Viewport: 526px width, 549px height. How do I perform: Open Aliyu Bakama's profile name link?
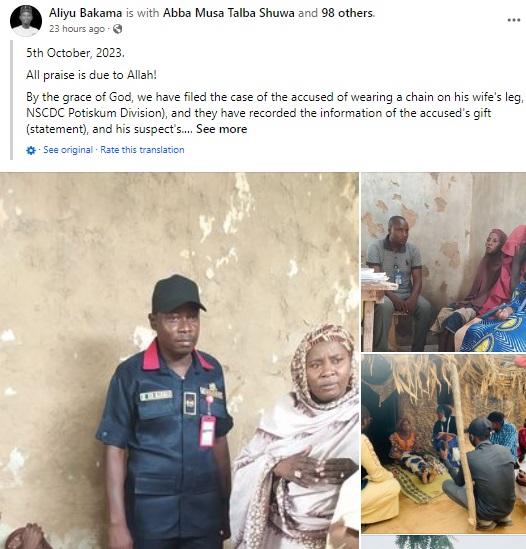85,13
